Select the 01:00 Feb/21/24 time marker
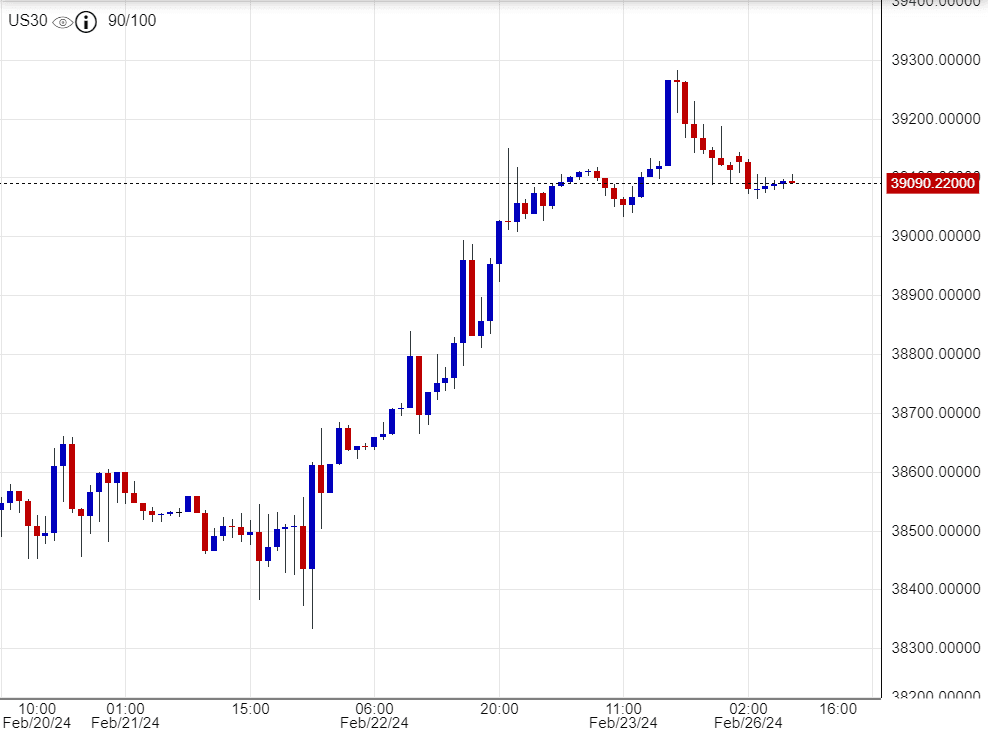Screen dimensions: 988x731 point(124,715)
